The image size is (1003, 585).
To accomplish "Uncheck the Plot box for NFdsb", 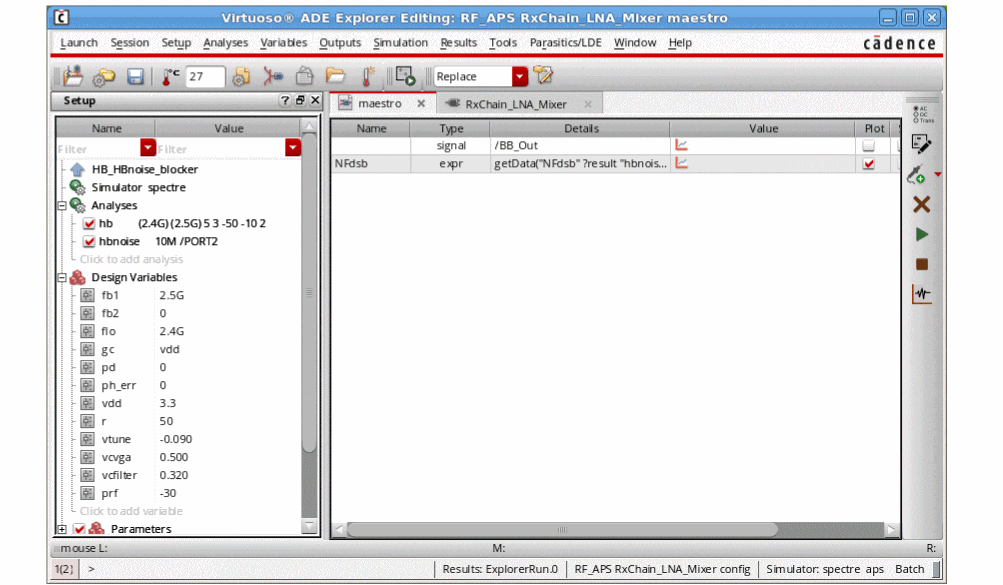I will (868, 164).
